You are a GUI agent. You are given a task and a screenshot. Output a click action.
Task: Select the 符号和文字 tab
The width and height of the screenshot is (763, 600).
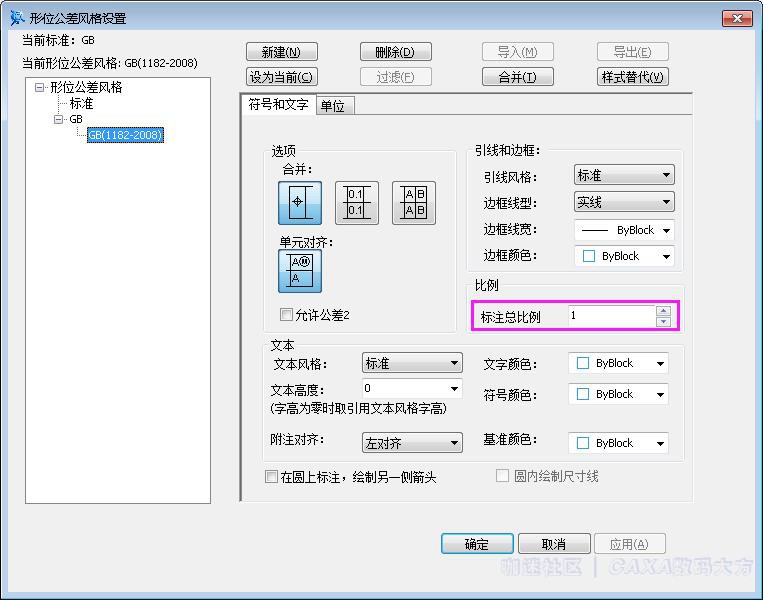278,105
